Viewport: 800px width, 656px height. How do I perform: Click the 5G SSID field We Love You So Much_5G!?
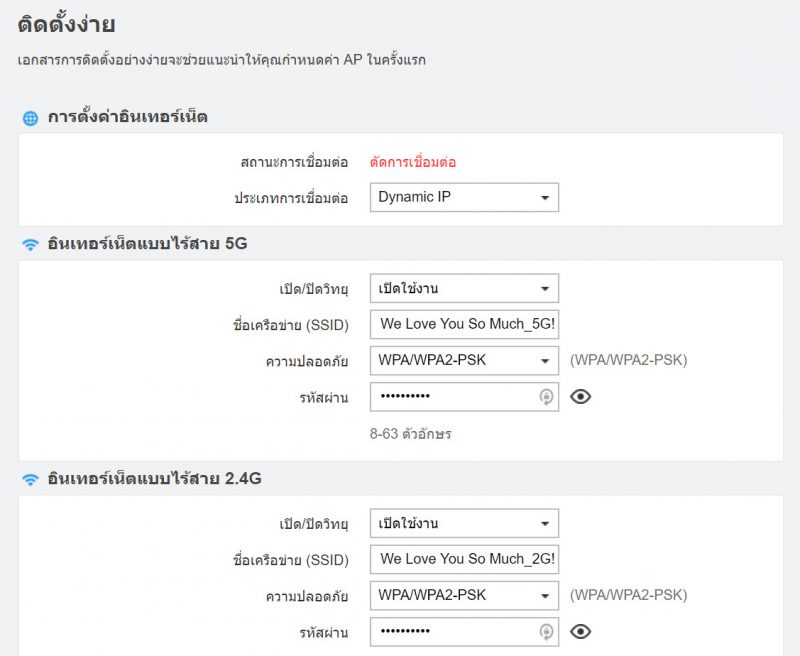pos(464,324)
